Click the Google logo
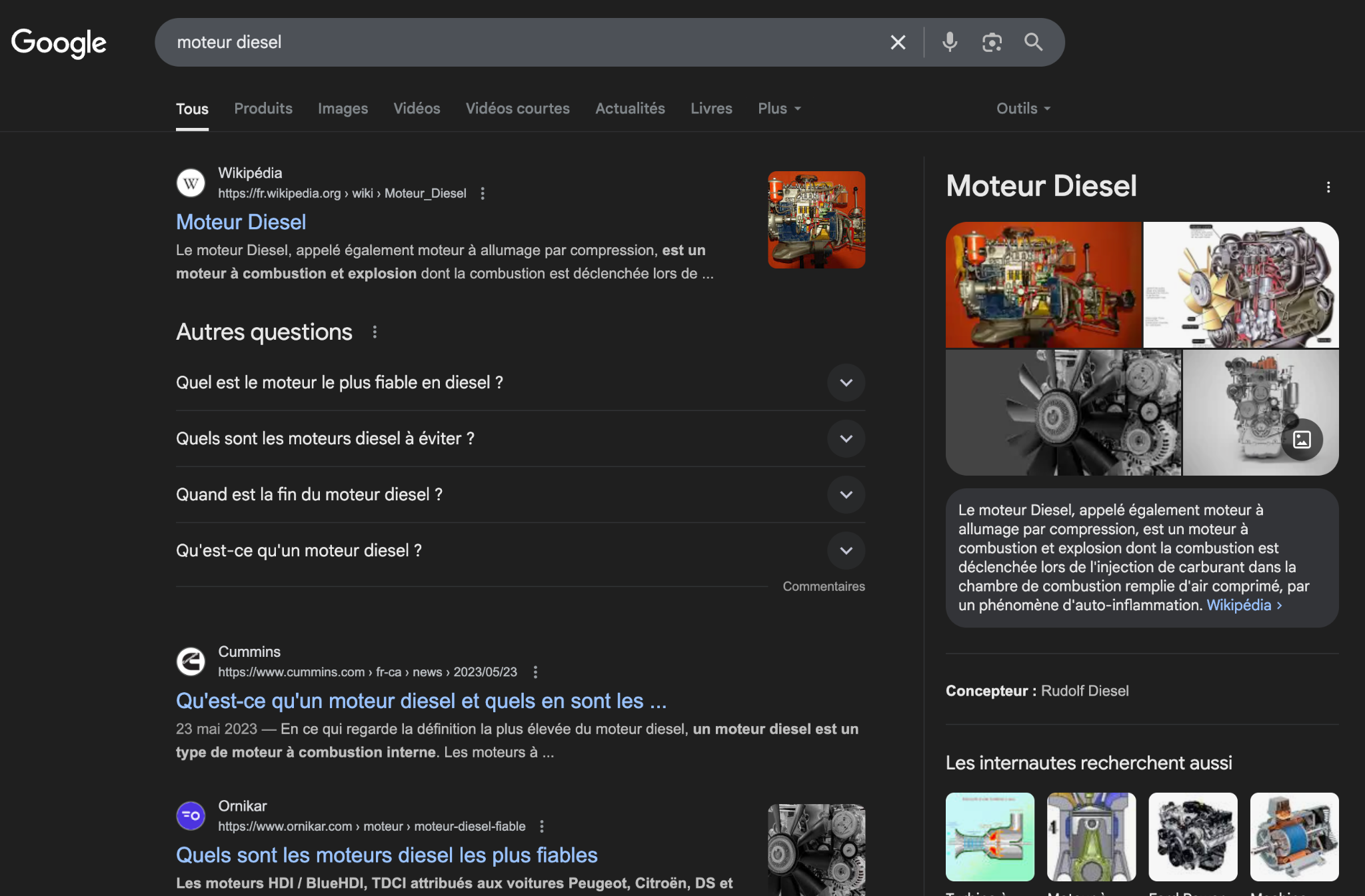 click(59, 43)
